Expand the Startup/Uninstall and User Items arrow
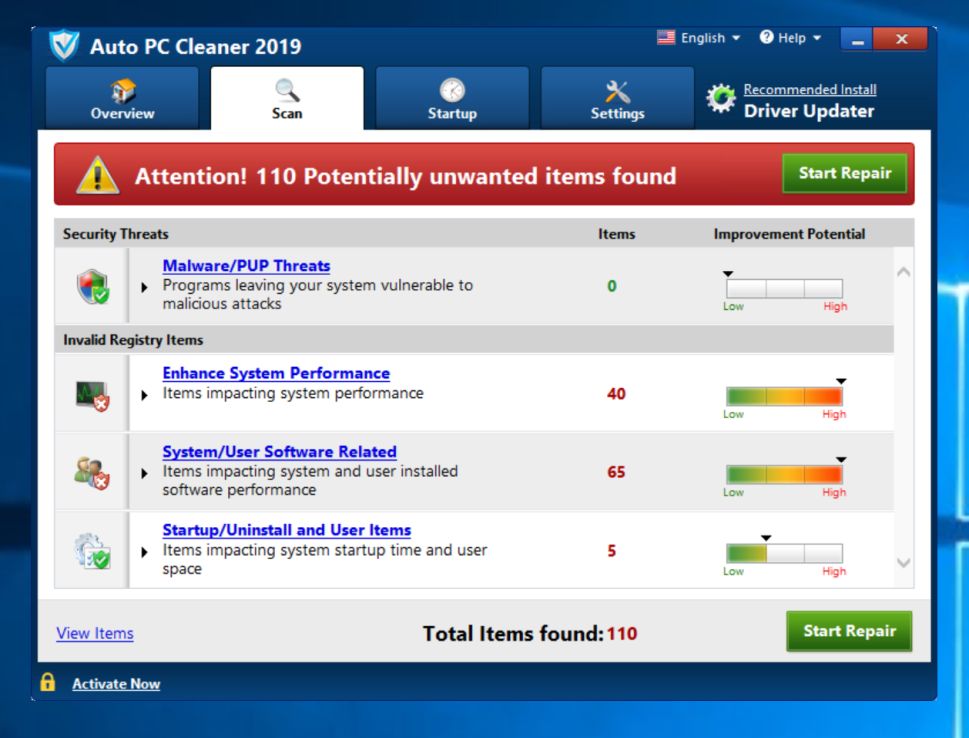This screenshot has width=969, height=738. [145, 552]
